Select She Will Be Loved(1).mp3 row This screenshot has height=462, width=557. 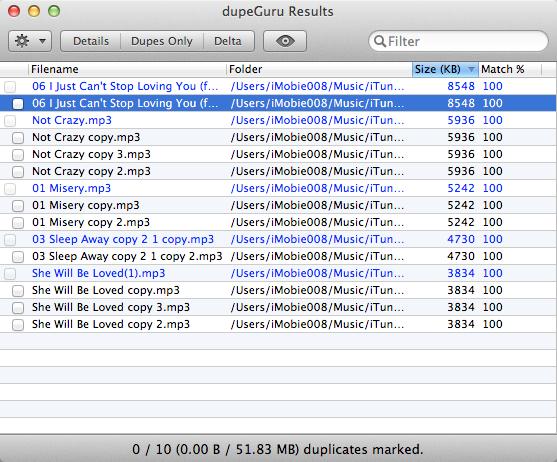(278, 273)
